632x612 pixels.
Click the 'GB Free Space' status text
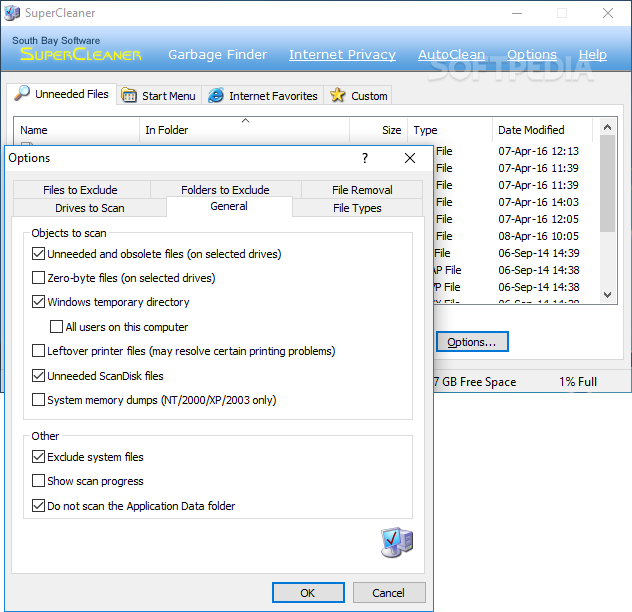tap(479, 382)
